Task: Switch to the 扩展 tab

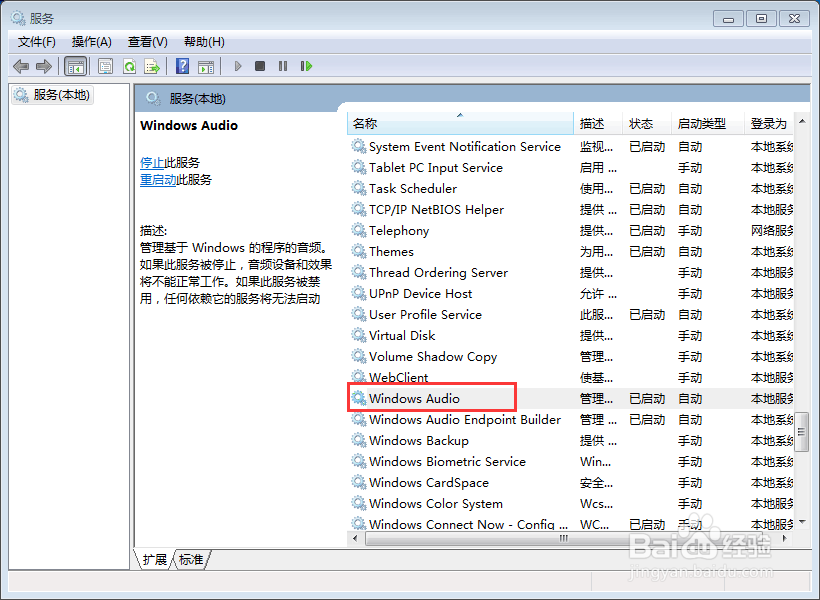Action: pyautogui.click(x=154, y=560)
